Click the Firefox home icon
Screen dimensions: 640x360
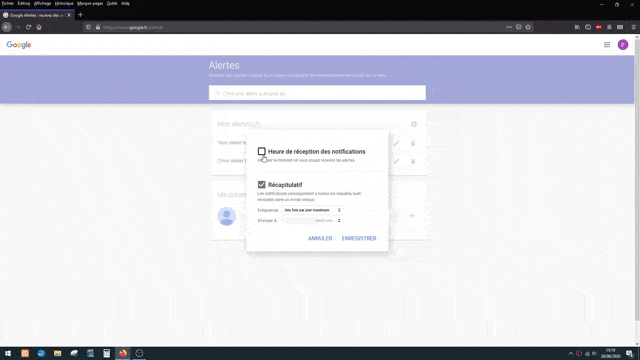(39, 27)
